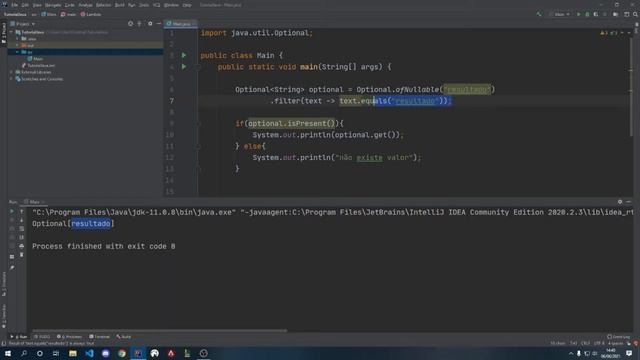Open Visual Studio Code from taskbar
The height and width of the screenshot is (360, 640).
tap(89, 353)
